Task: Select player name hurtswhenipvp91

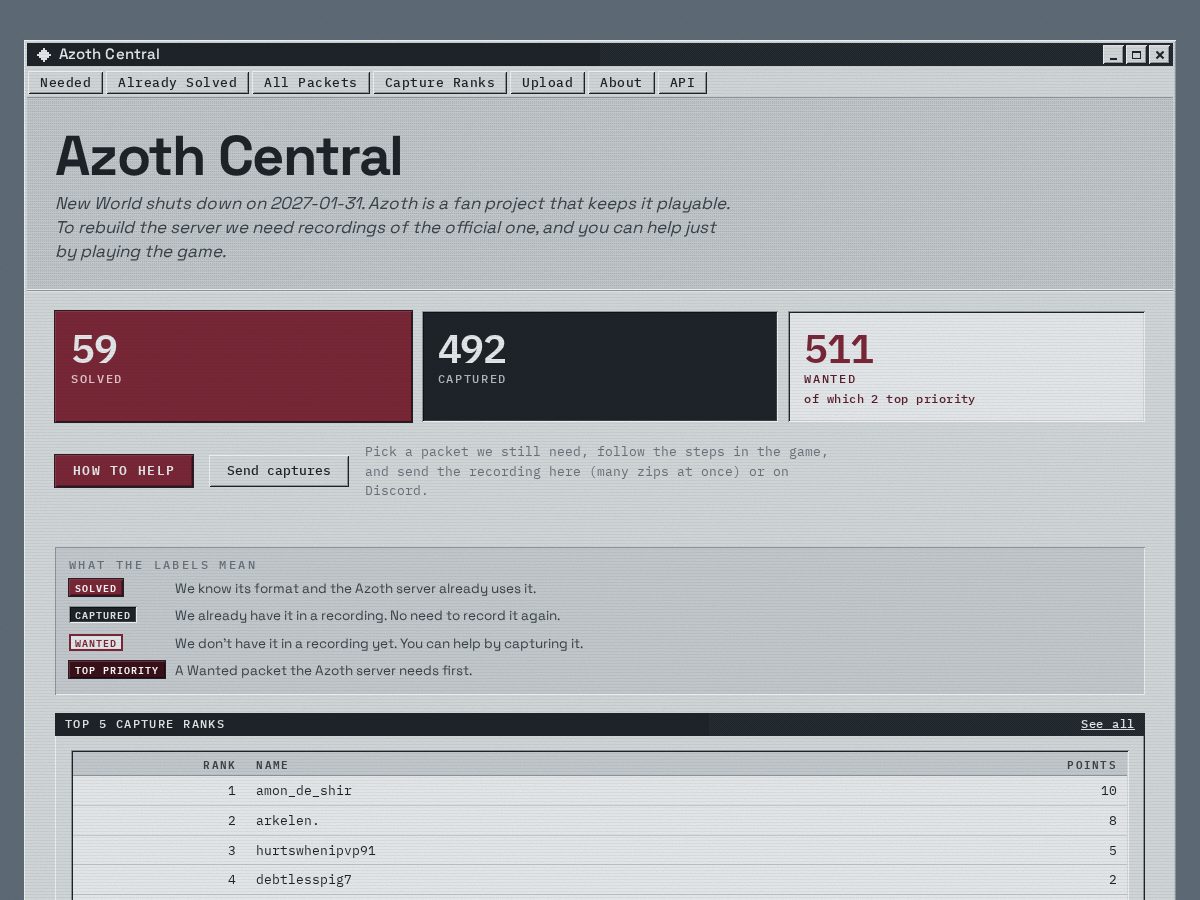Action: point(316,851)
